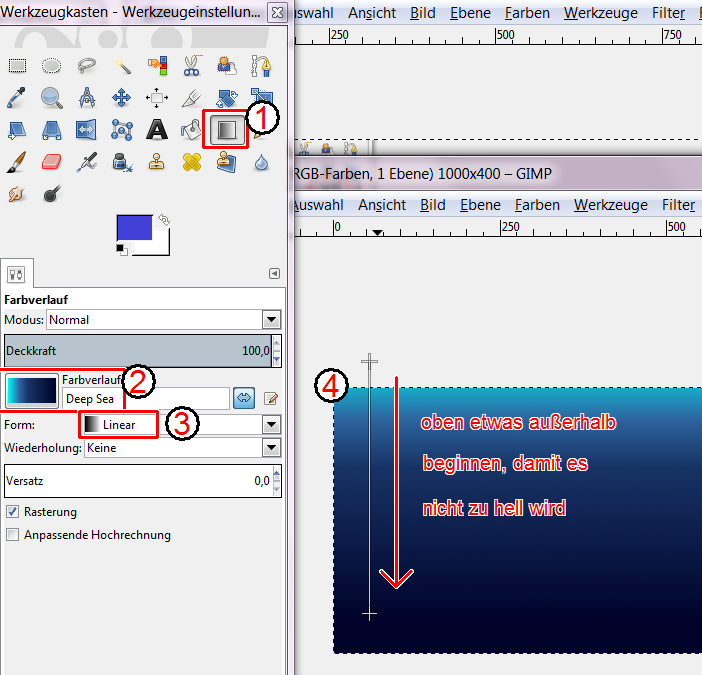Select the Ellipse Select tool
Image resolution: width=702 pixels, height=675 pixels.
pos(51,66)
